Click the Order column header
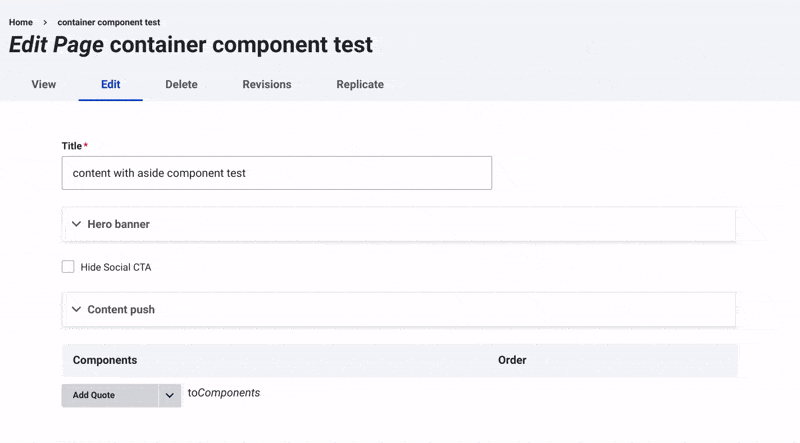 (x=512, y=360)
